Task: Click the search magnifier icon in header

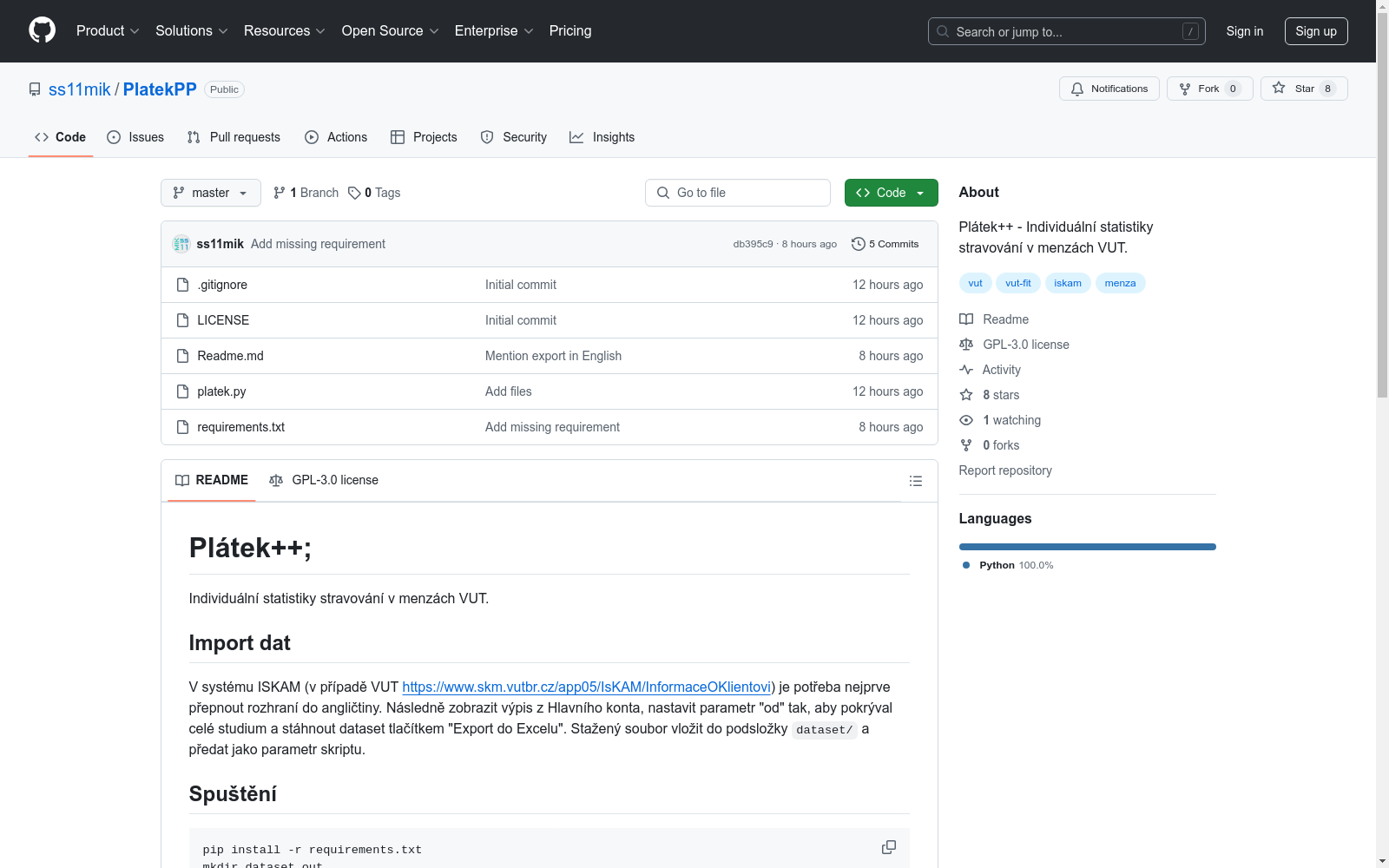Action: (943, 31)
